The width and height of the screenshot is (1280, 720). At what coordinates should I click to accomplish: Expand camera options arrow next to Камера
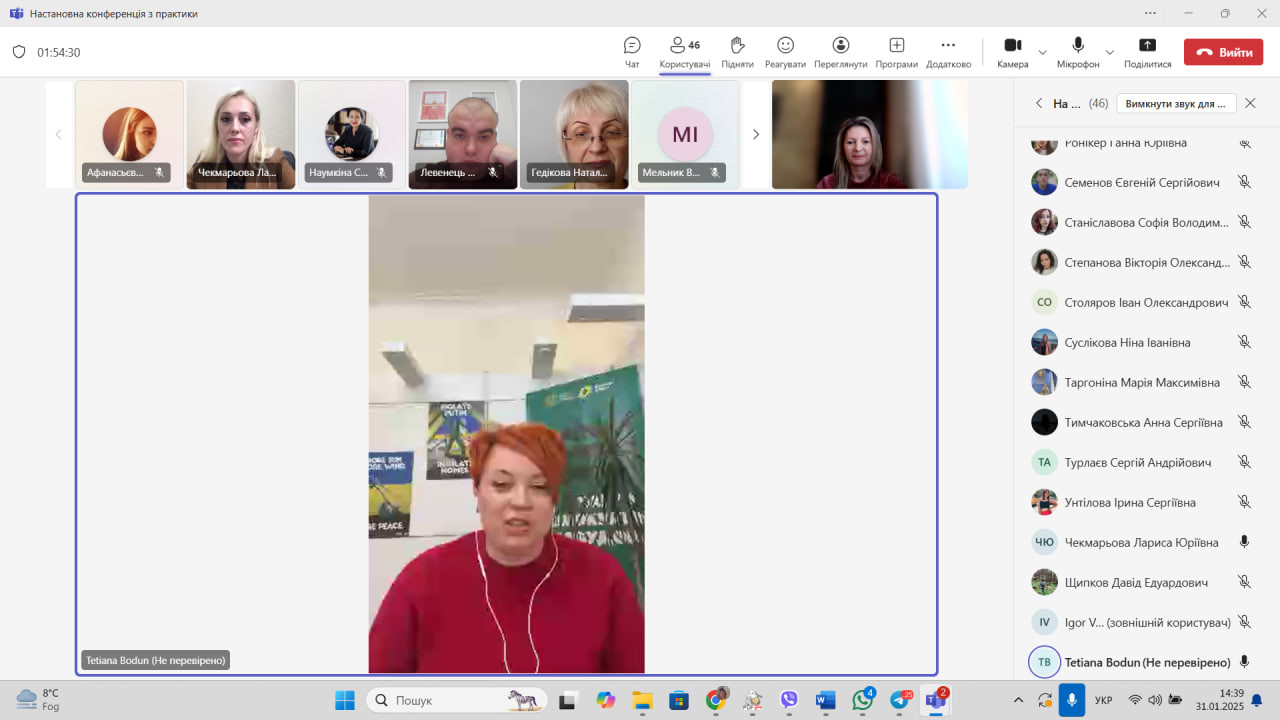1042,52
